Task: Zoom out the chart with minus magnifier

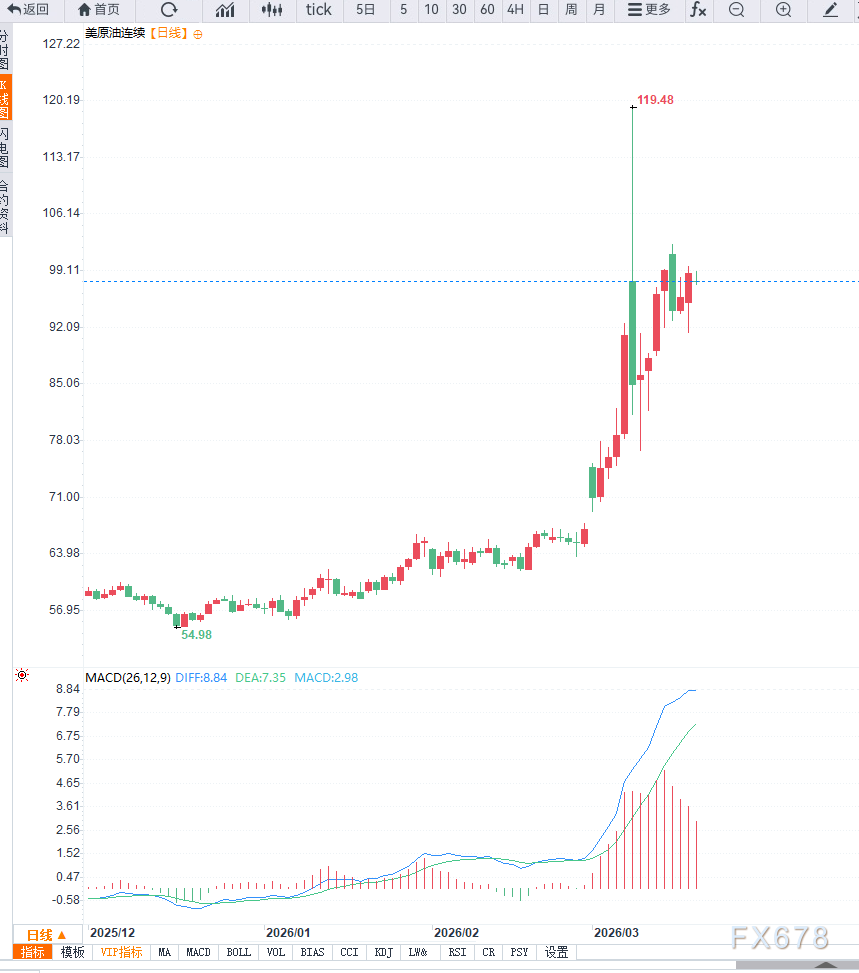Action: point(736,10)
